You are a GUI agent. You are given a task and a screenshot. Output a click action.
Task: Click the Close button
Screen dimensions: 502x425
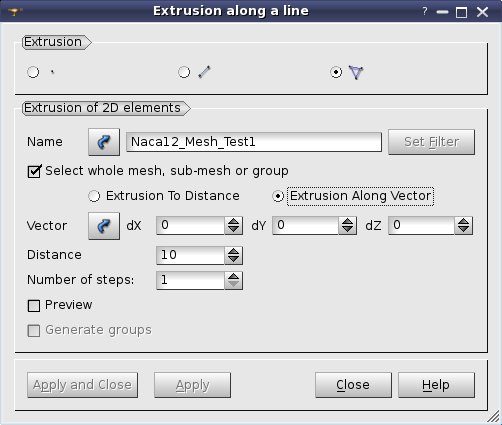[x=353, y=385]
